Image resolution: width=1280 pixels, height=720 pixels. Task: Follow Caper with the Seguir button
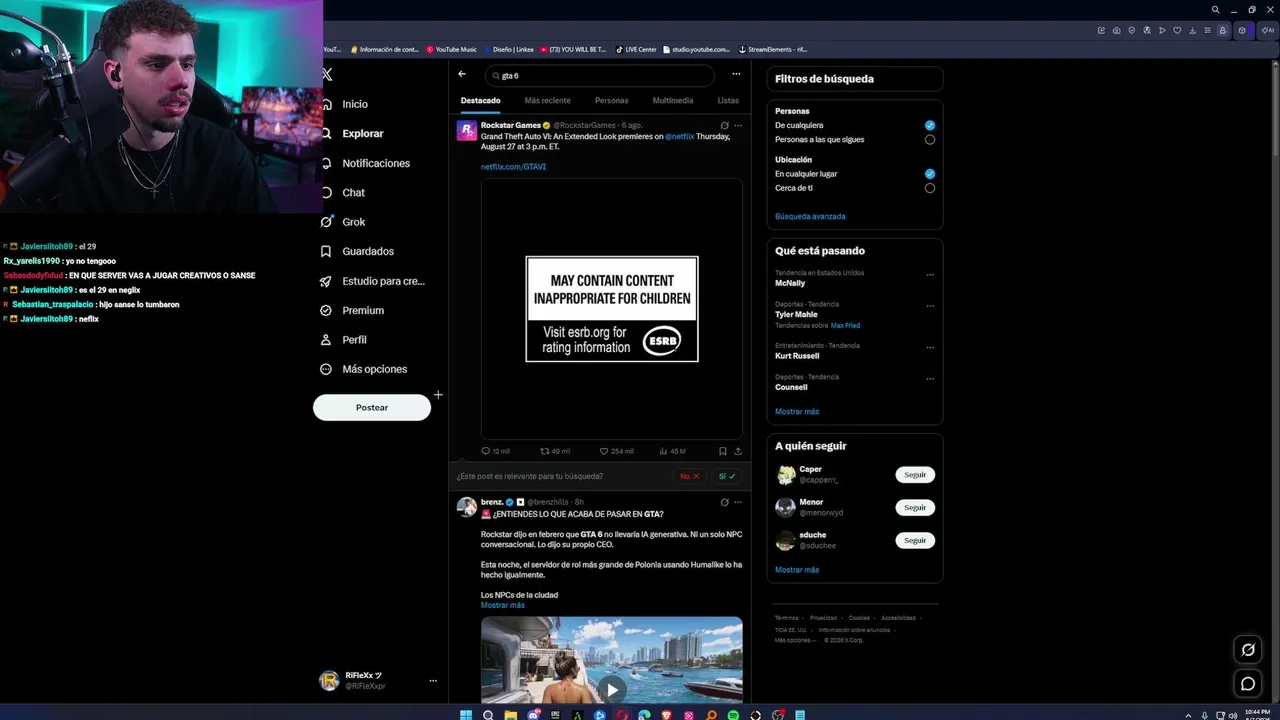click(x=915, y=475)
